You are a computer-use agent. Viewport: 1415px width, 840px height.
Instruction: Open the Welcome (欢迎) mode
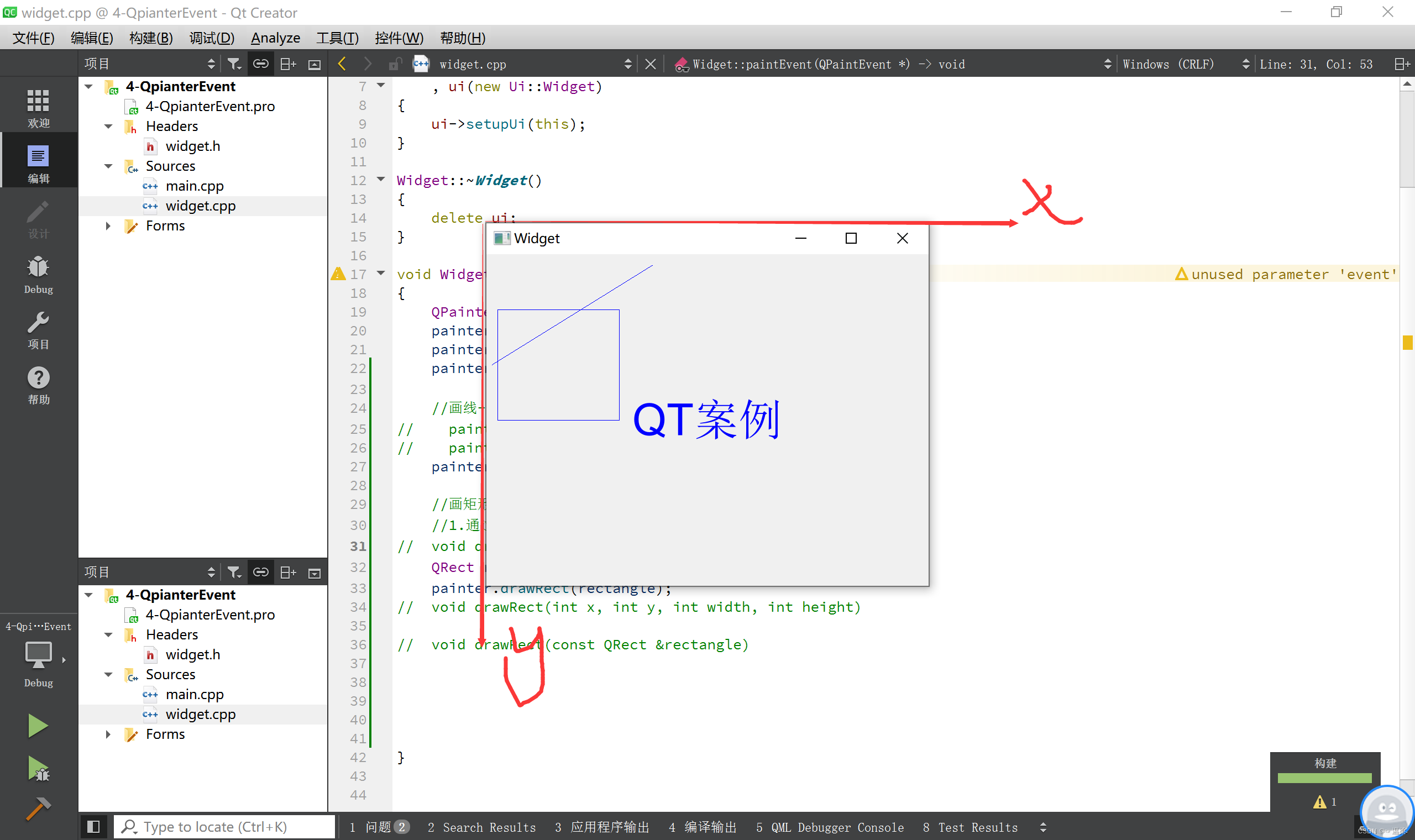tap(39, 108)
